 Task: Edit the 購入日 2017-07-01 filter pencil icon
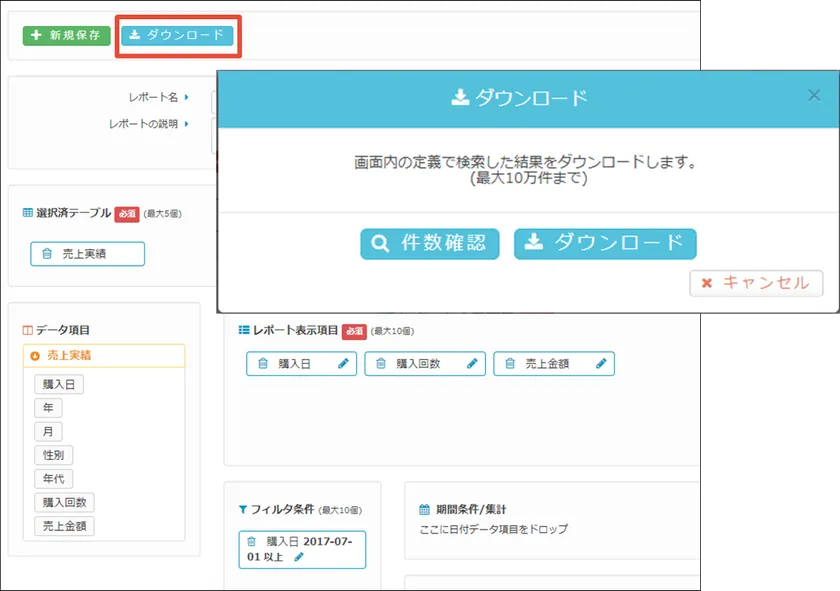pos(298,558)
